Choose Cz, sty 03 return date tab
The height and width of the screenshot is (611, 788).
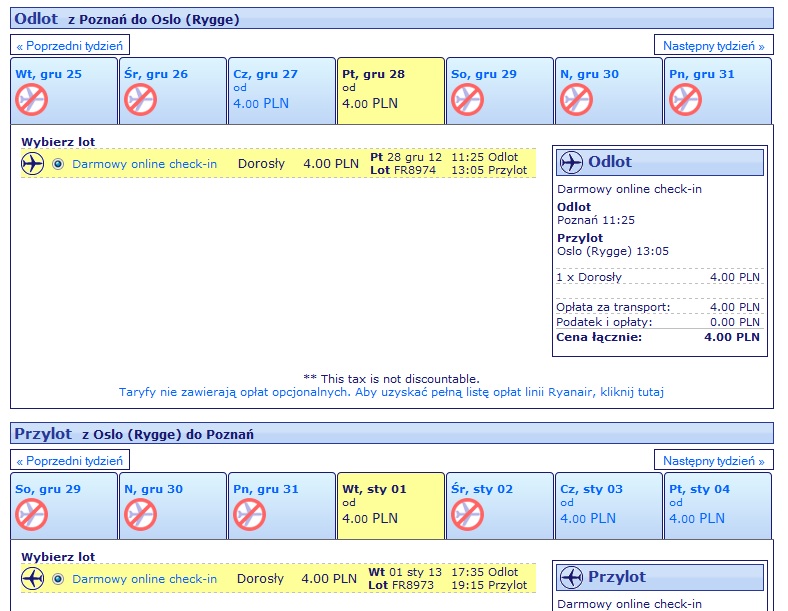coord(609,505)
